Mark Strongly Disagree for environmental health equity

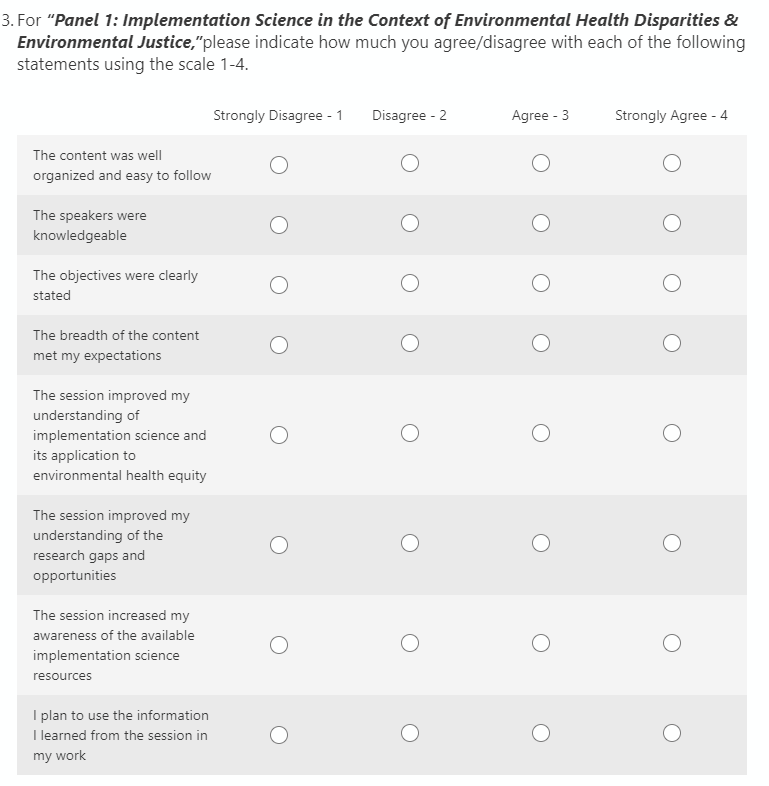click(279, 435)
